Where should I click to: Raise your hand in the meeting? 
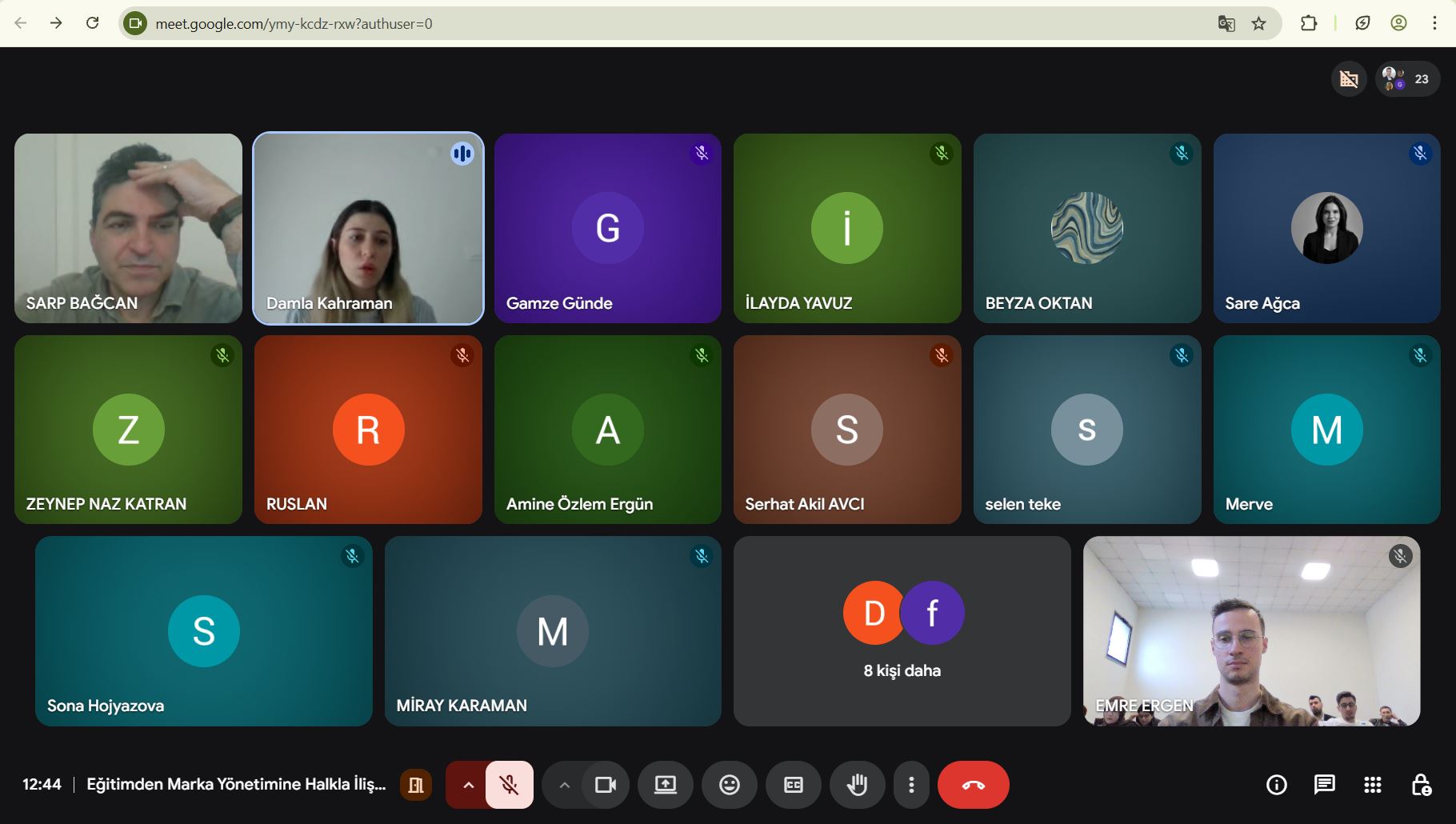coord(857,785)
